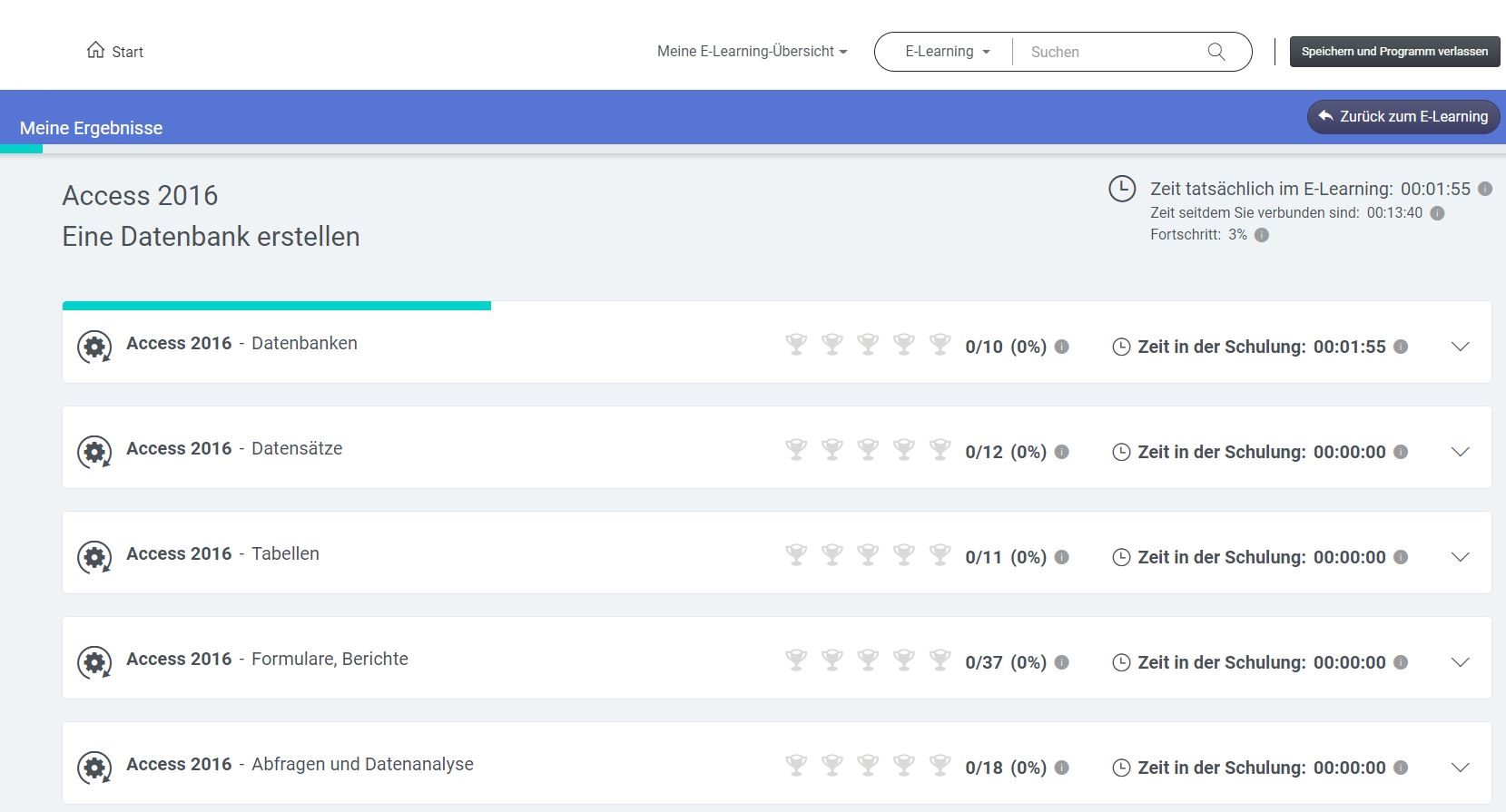The image size is (1506, 812).
Task: Click the gear icon of Abfragen und Datenanalyse
Action: click(94, 768)
